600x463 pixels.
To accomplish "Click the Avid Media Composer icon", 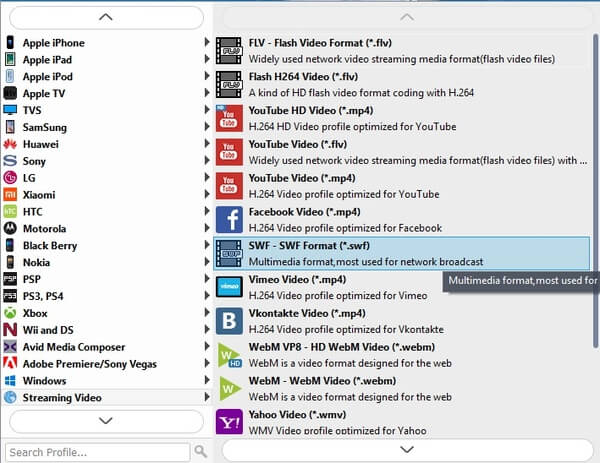I will pyautogui.click(x=10, y=347).
